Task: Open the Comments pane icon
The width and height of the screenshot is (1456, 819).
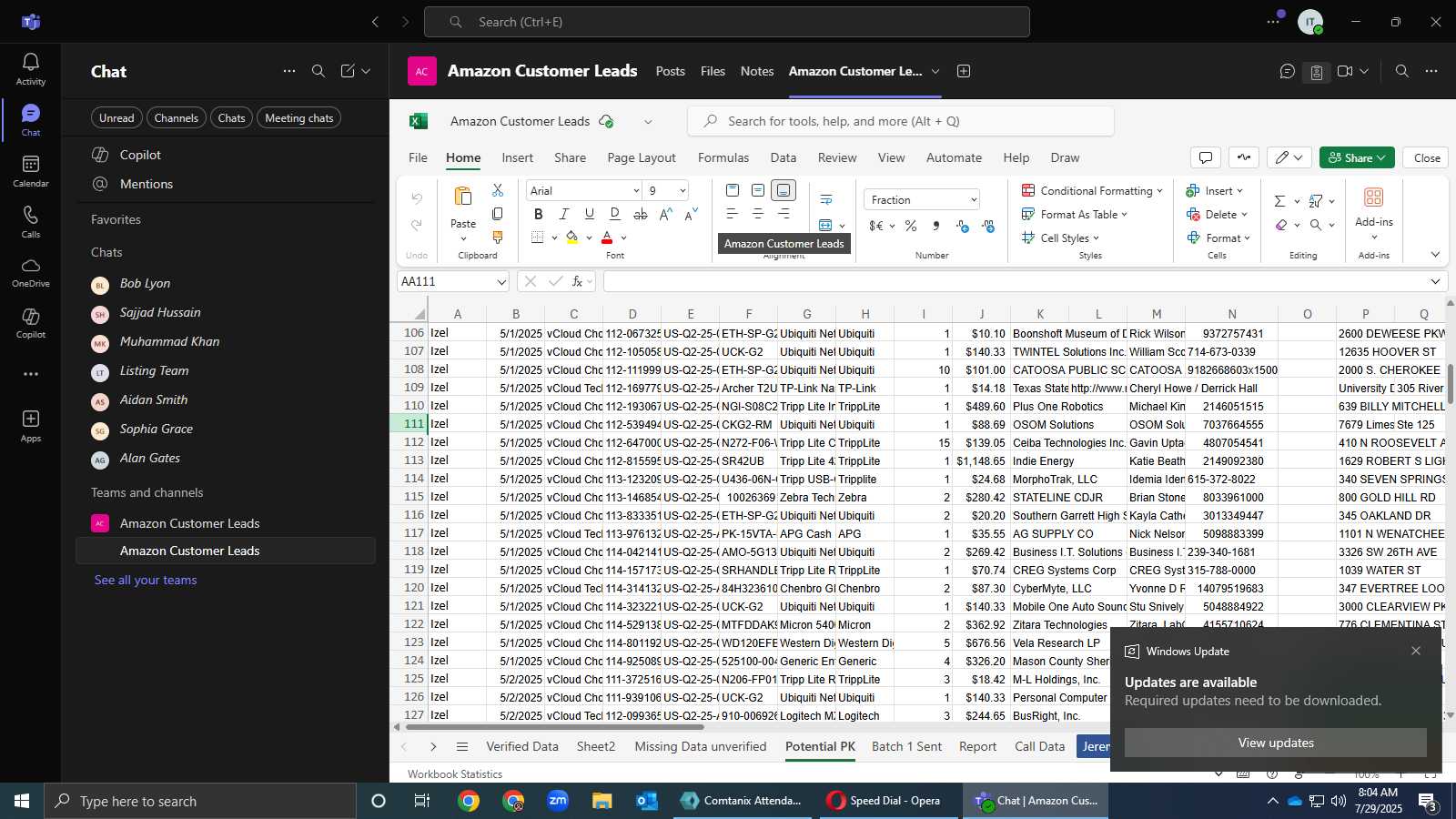Action: coord(1205,157)
